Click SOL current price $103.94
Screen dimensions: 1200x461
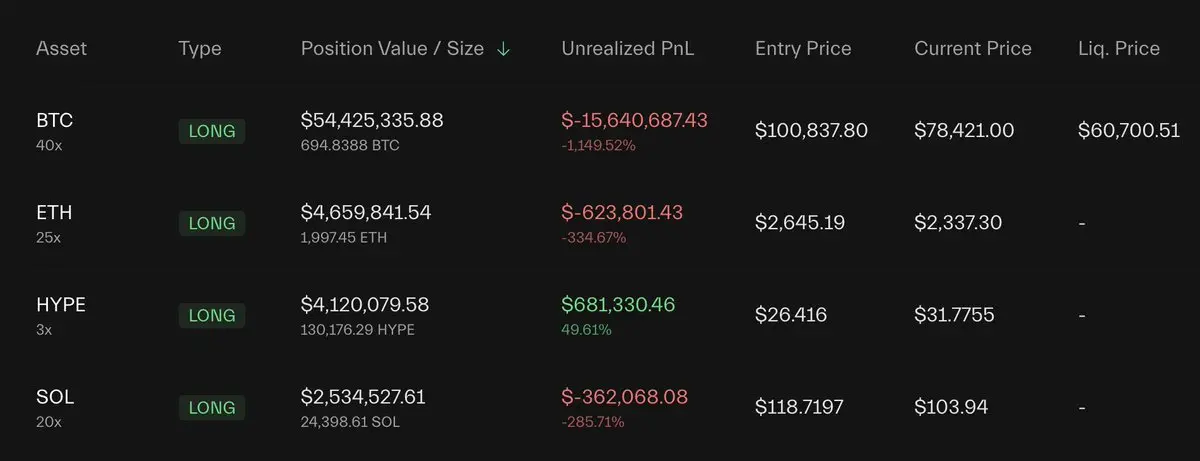[x=950, y=407]
